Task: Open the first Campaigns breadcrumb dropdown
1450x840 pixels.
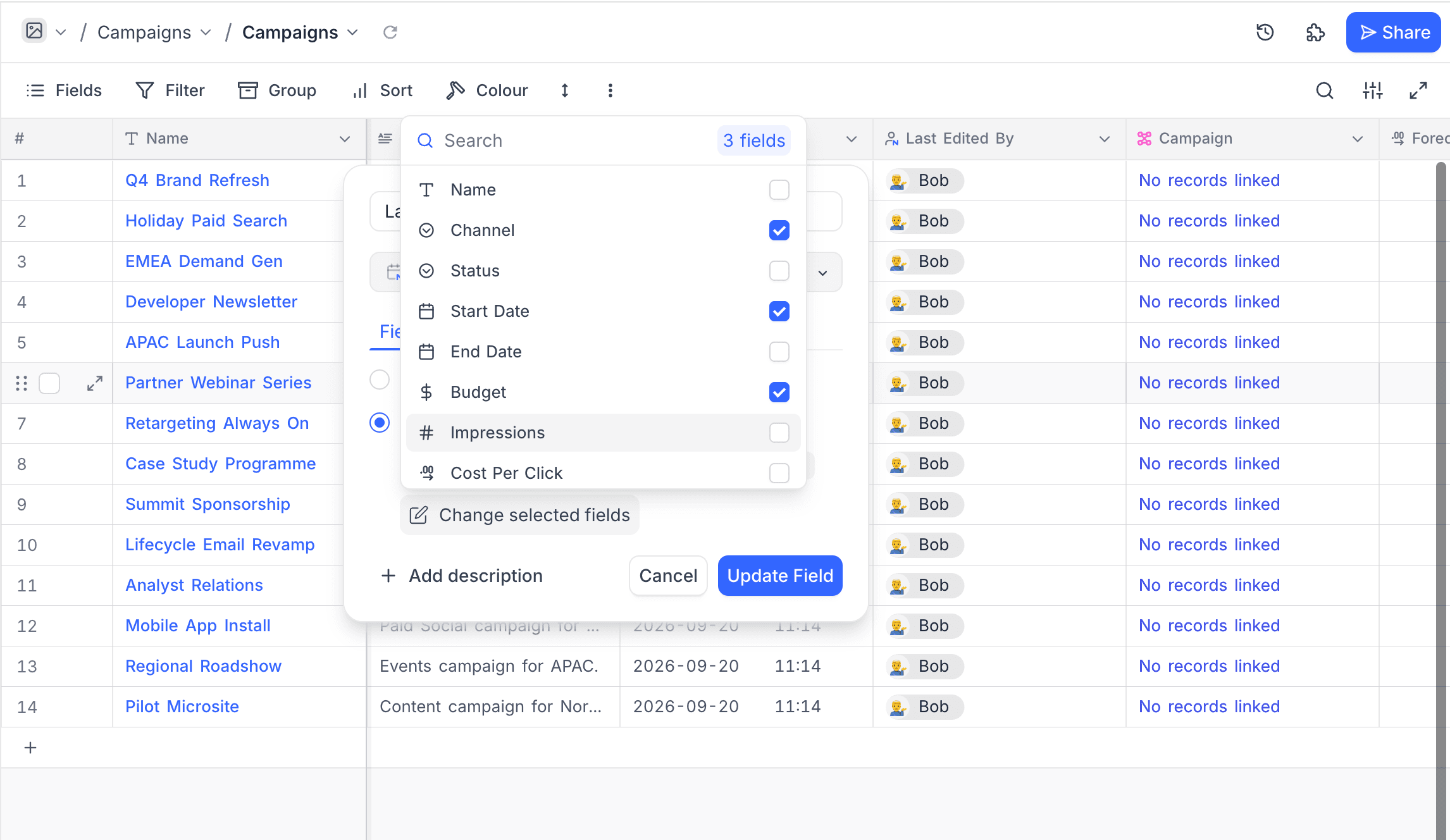Action: (x=206, y=32)
